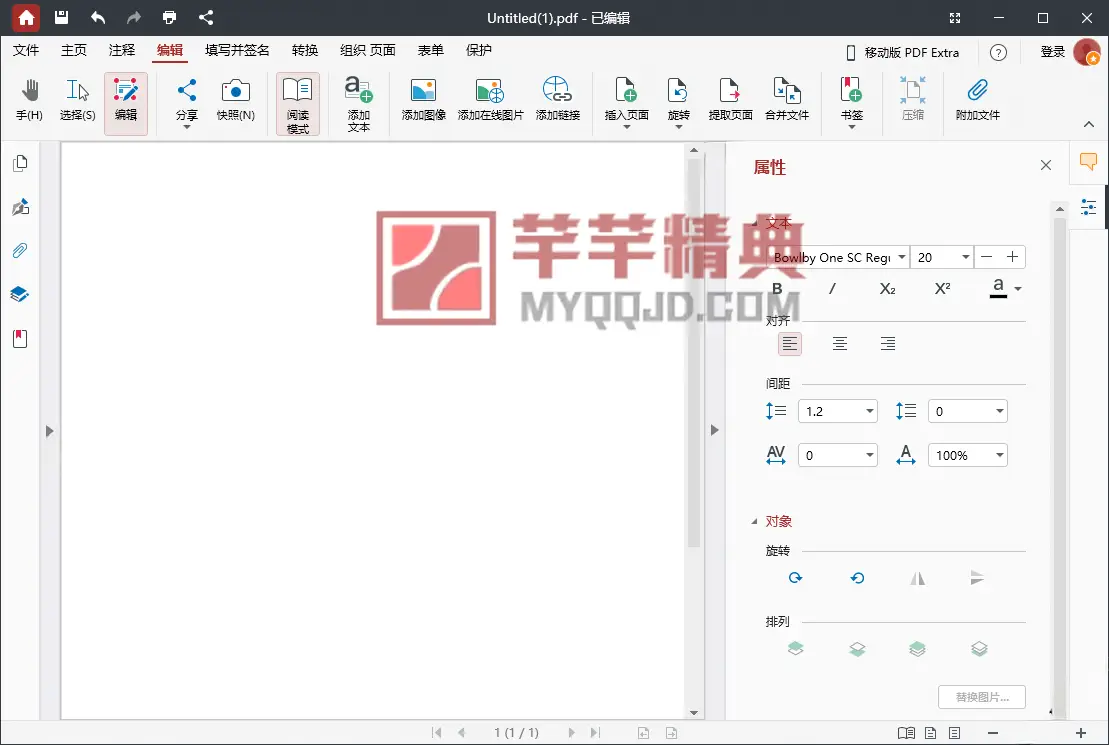Switch to Organize Pages (组织页面) tab
Viewport: 1109px width, 745px height.
click(x=368, y=50)
